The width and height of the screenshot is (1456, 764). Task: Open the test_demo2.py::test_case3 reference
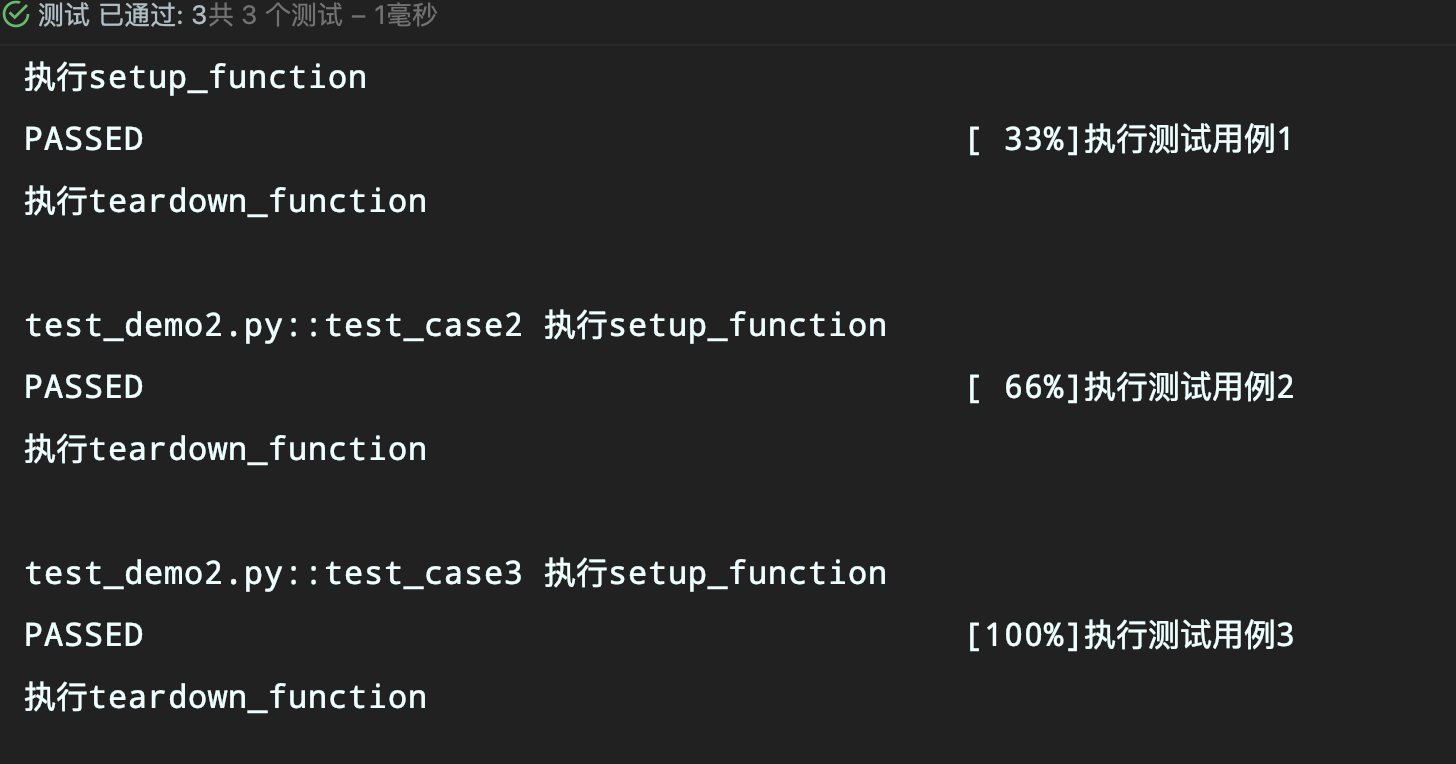274,573
